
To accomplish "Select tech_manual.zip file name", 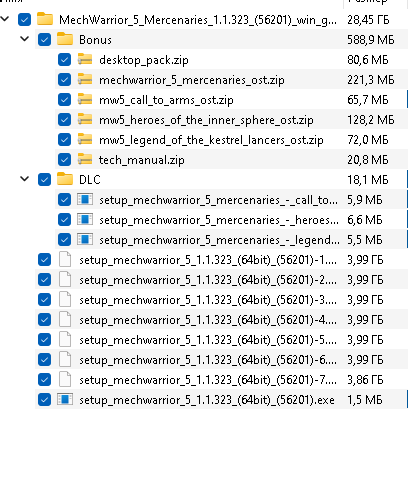I will 142,160.
